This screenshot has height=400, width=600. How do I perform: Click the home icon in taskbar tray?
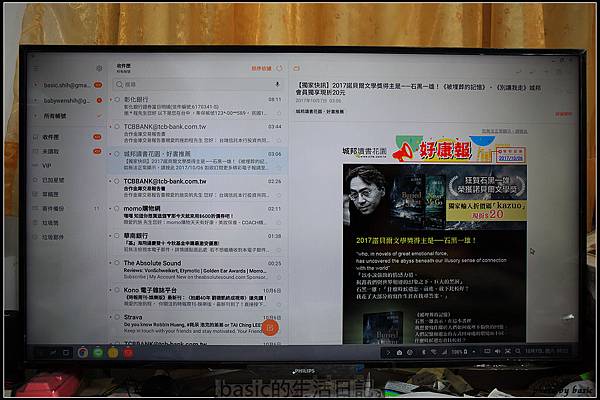(399, 352)
